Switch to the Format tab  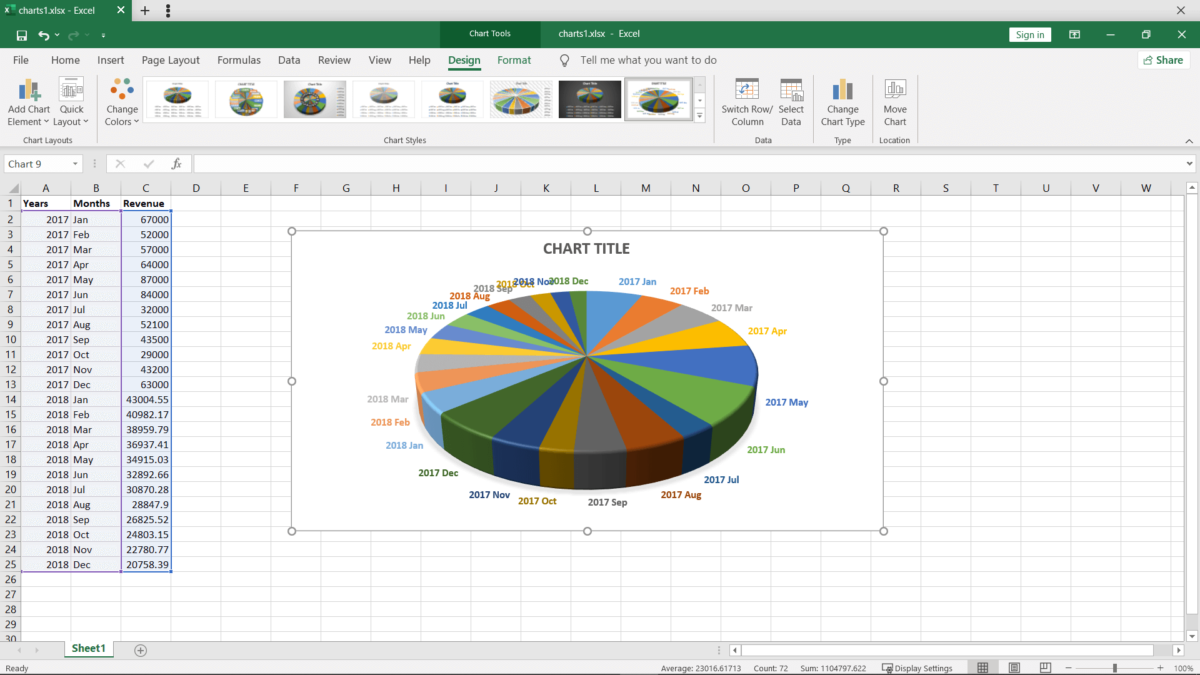point(514,60)
